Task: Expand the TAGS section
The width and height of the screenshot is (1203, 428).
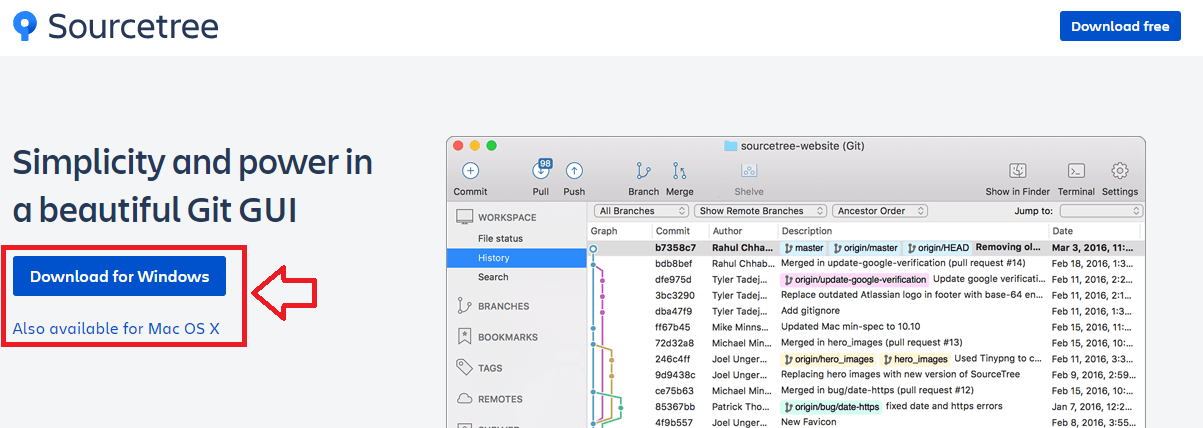Action: (490, 368)
